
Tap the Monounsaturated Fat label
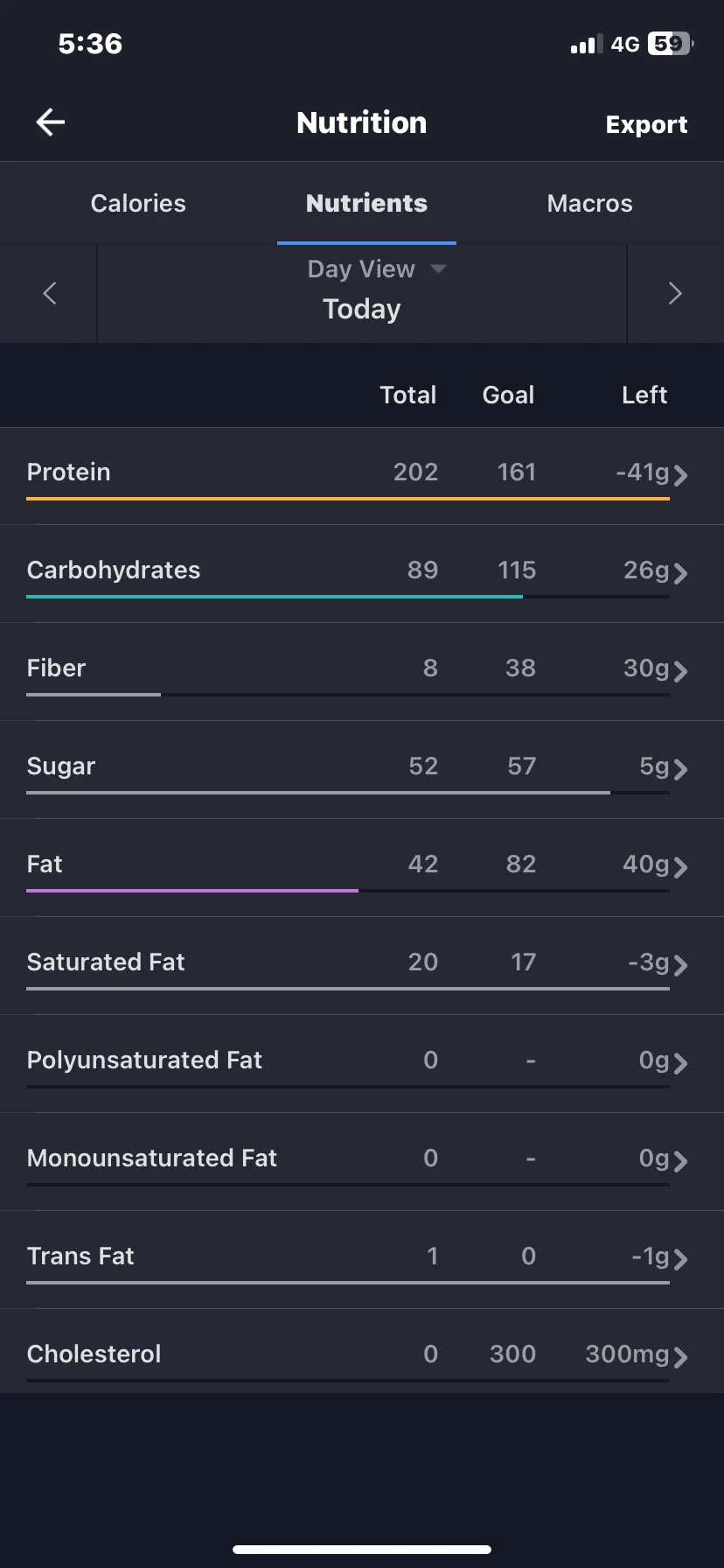152,1158
